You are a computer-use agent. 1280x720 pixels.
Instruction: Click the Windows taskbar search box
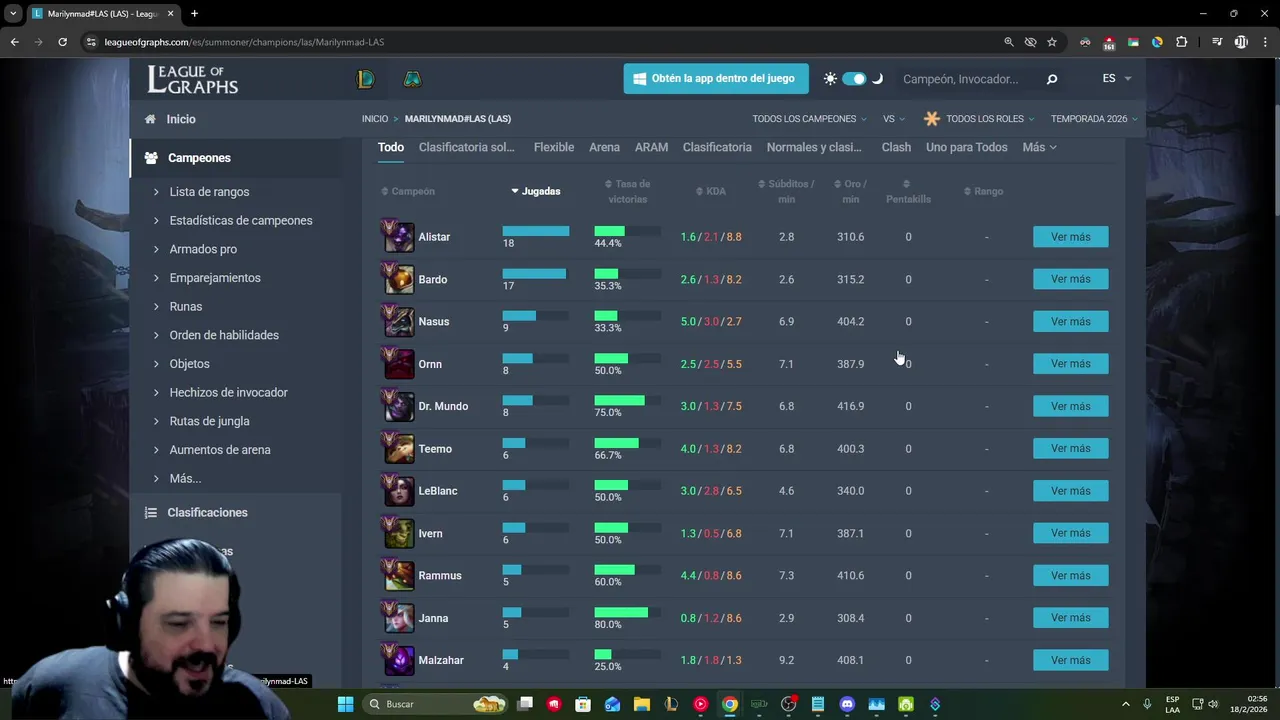434,704
